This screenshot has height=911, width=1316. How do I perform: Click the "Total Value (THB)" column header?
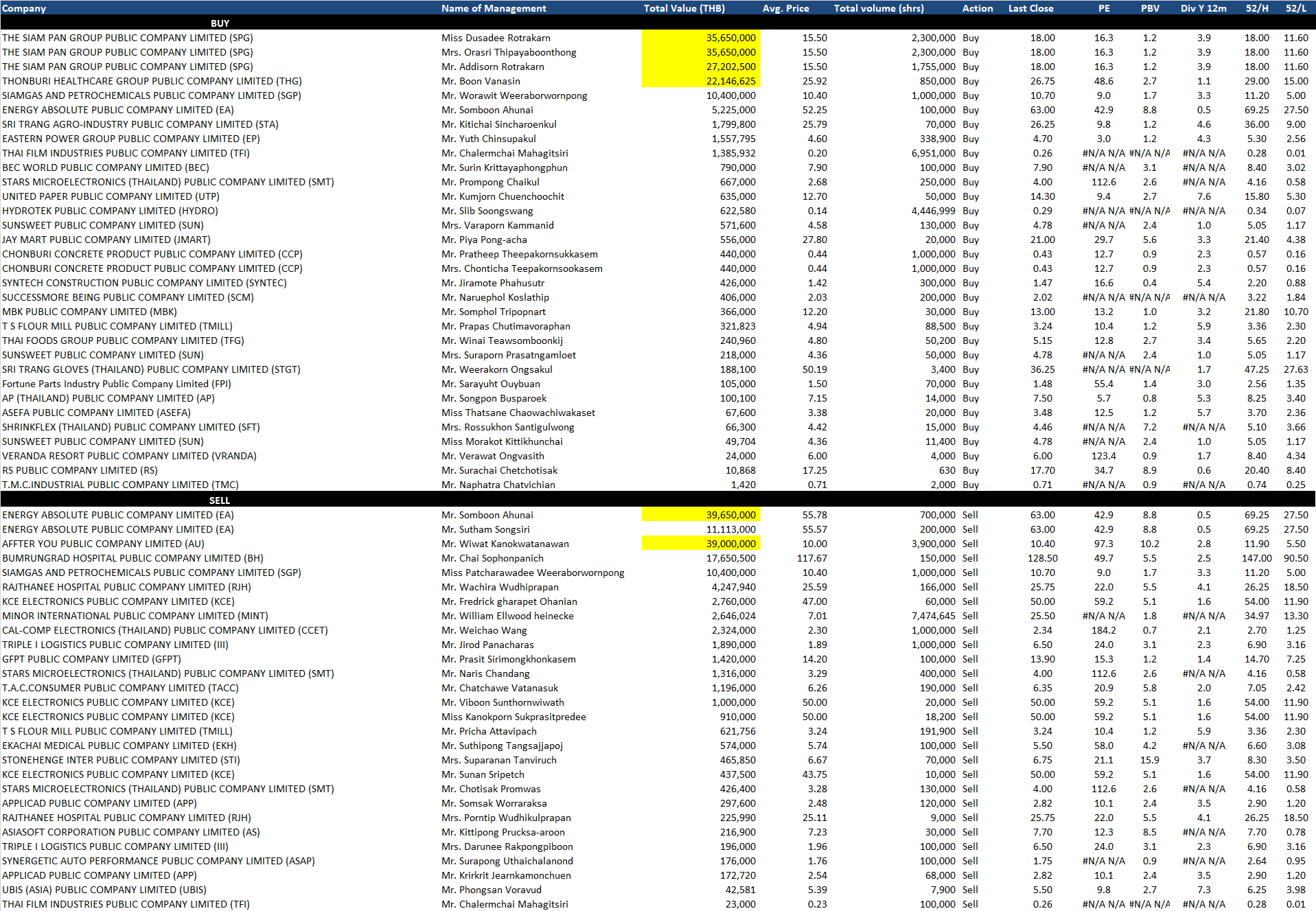click(684, 8)
